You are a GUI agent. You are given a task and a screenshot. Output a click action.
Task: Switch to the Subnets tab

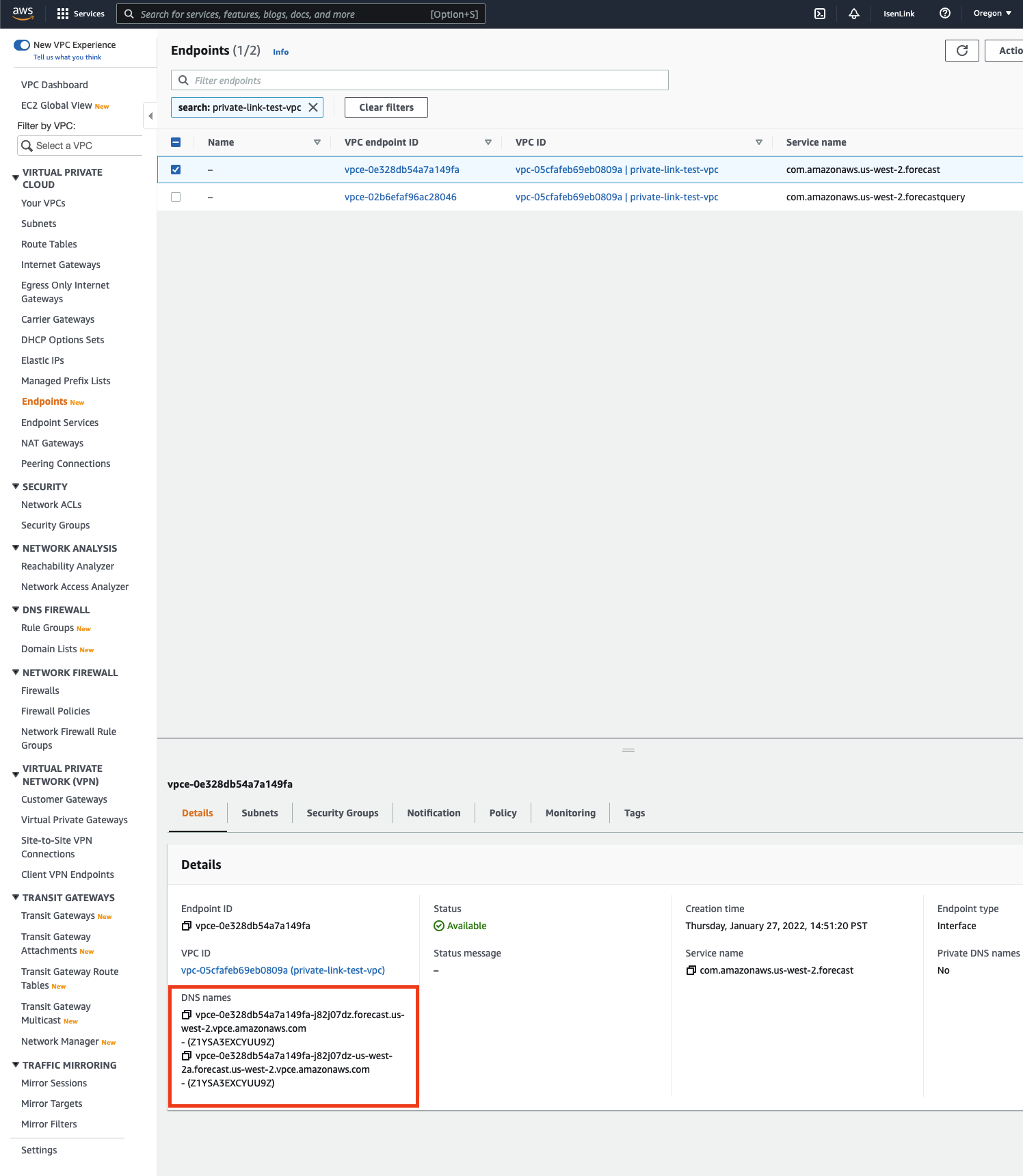pyautogui.click(x=260, y=813)
